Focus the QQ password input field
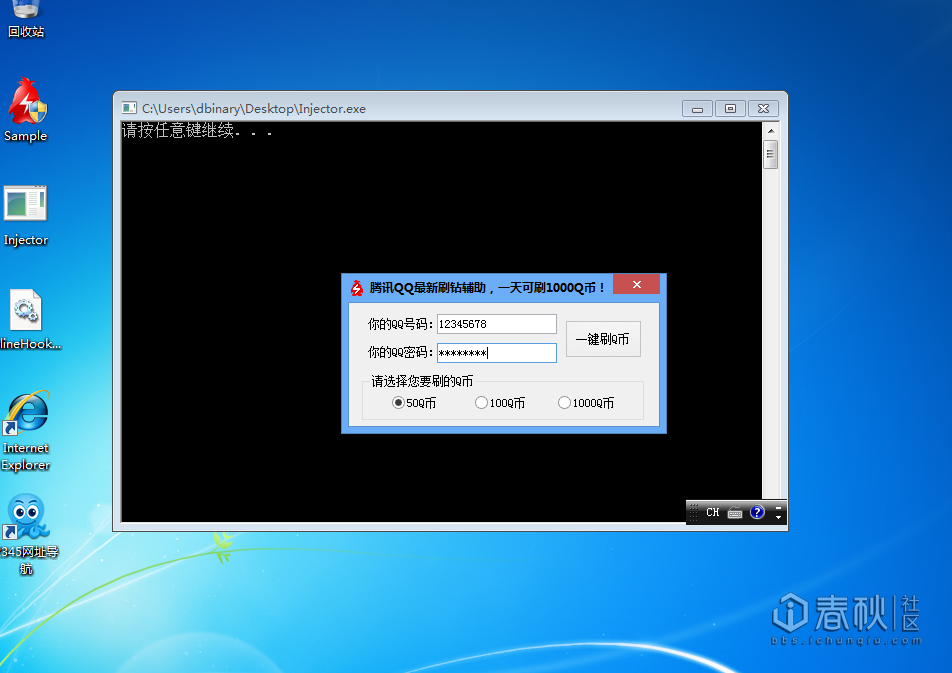Image resolution: width=952 pixels, height=673 pixels. point(497,353)
